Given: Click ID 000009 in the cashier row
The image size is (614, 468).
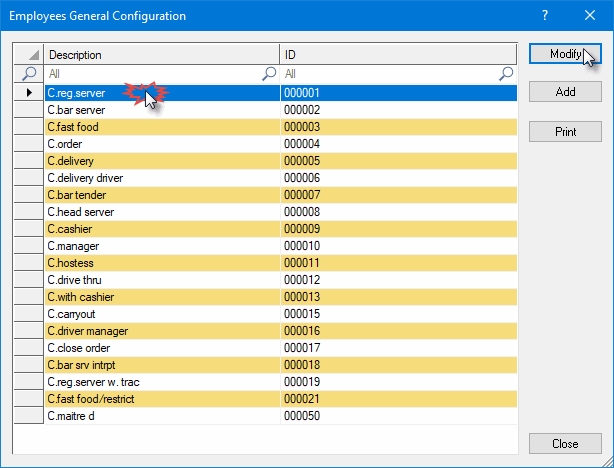Looking at the screenshot, I should pos(398,229).
